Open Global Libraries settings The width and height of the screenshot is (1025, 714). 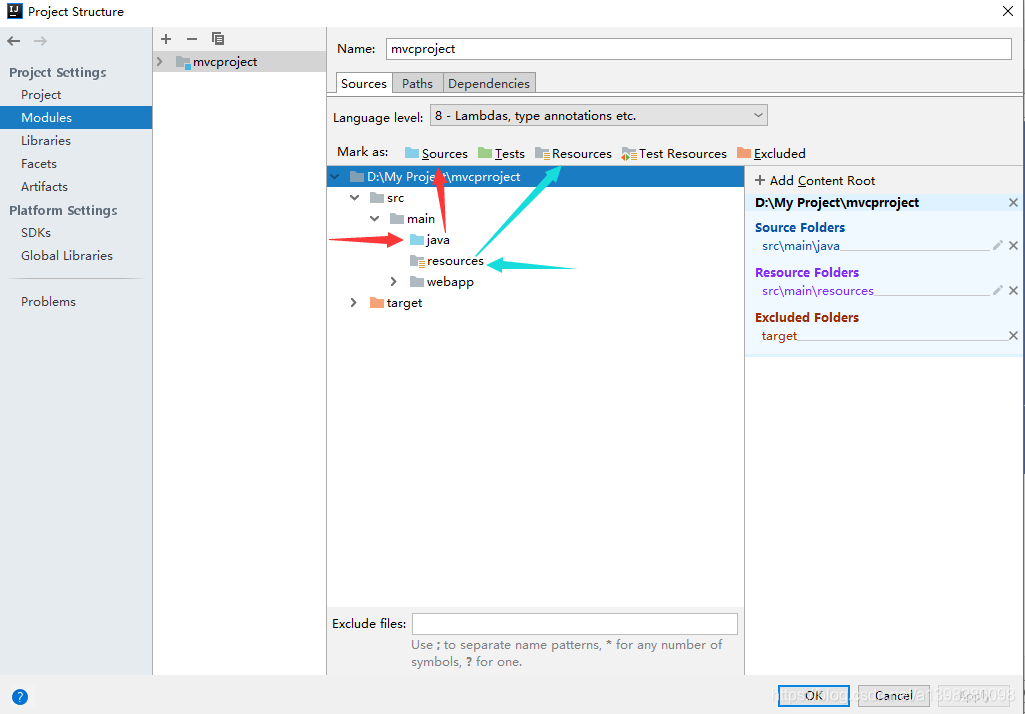pos(67,256)
